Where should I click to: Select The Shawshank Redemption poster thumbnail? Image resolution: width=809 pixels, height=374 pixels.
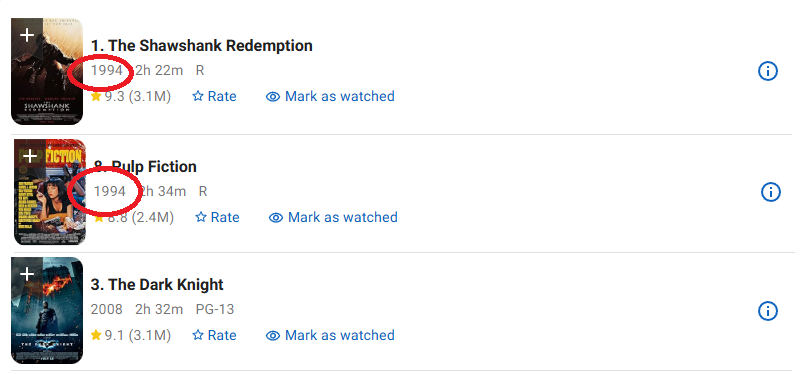click(x=47, y=72)
